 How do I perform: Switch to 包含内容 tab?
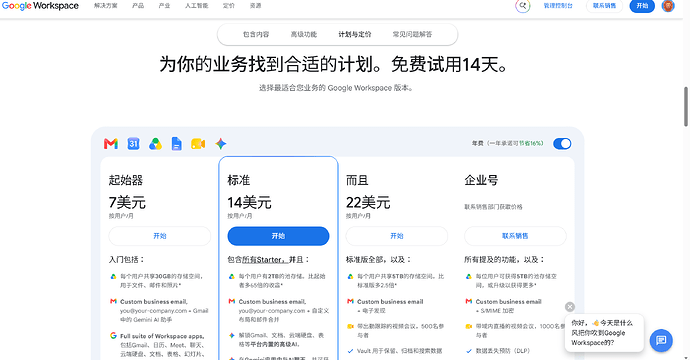click(256, 34)
